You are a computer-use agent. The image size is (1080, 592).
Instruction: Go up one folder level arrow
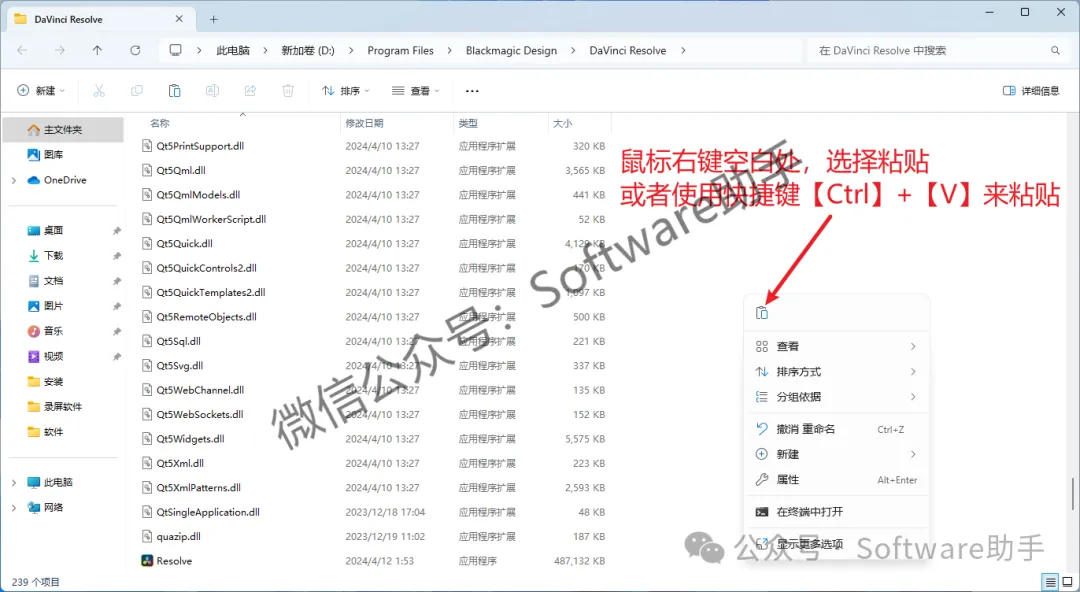point(97,50)
